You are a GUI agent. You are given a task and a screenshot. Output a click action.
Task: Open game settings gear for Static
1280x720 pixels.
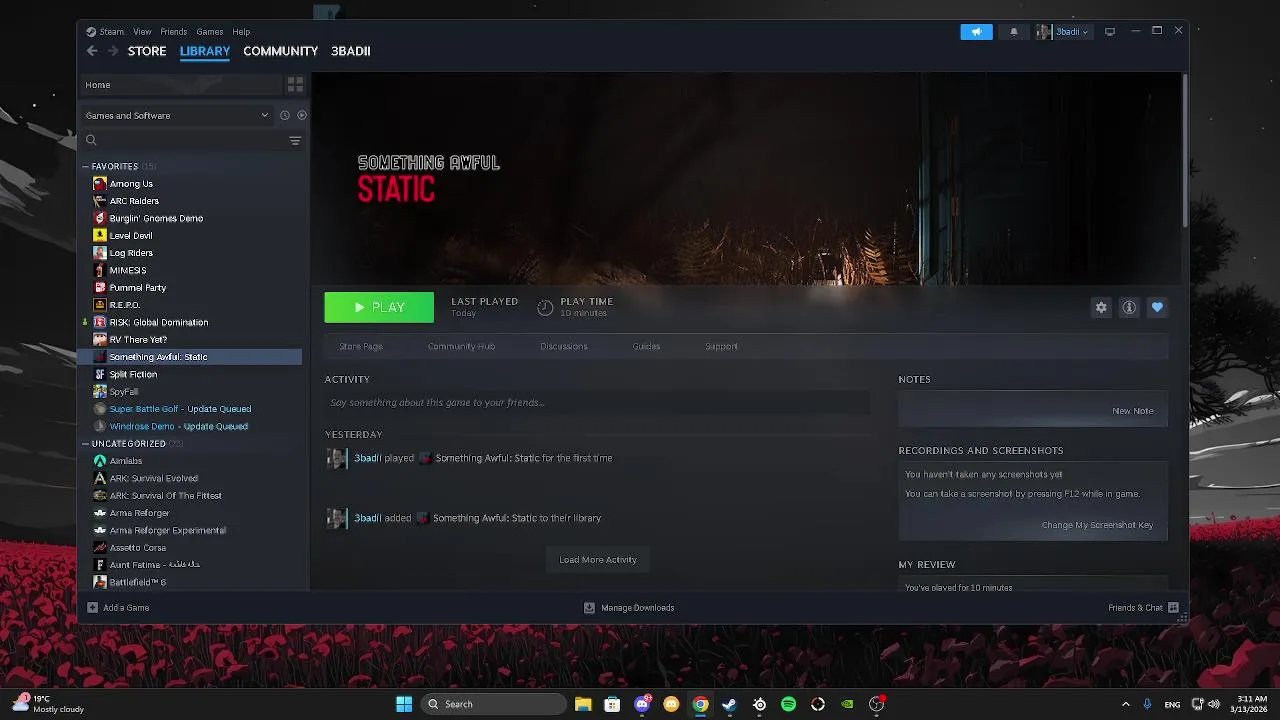[x=1101, y=308]
